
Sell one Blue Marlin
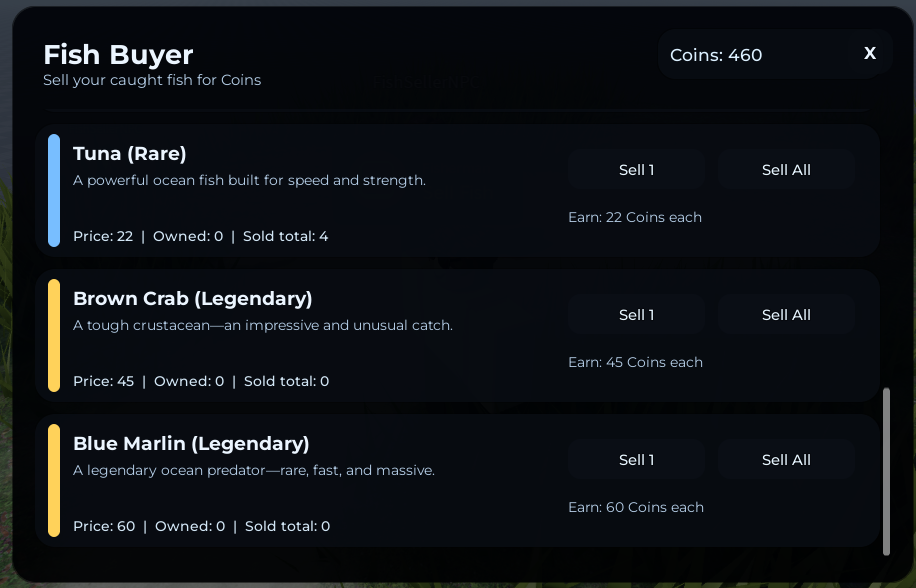click(x=636, y=460)
